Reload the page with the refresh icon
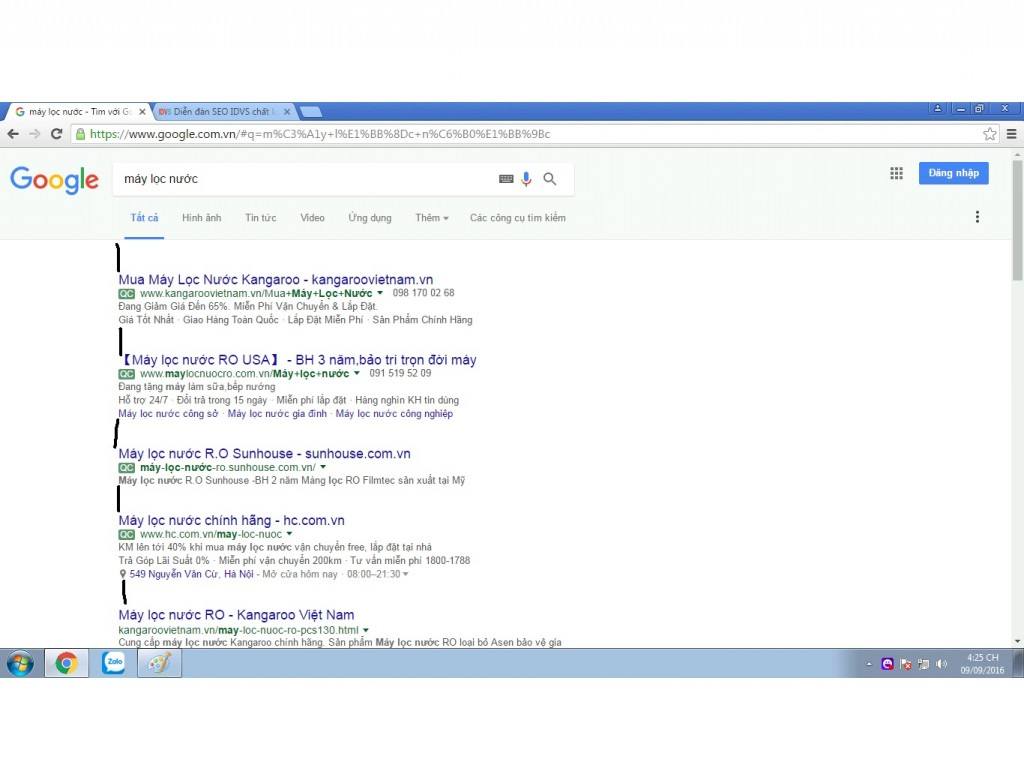Viewport: 1024px width, 768px height. coord(57,134)
